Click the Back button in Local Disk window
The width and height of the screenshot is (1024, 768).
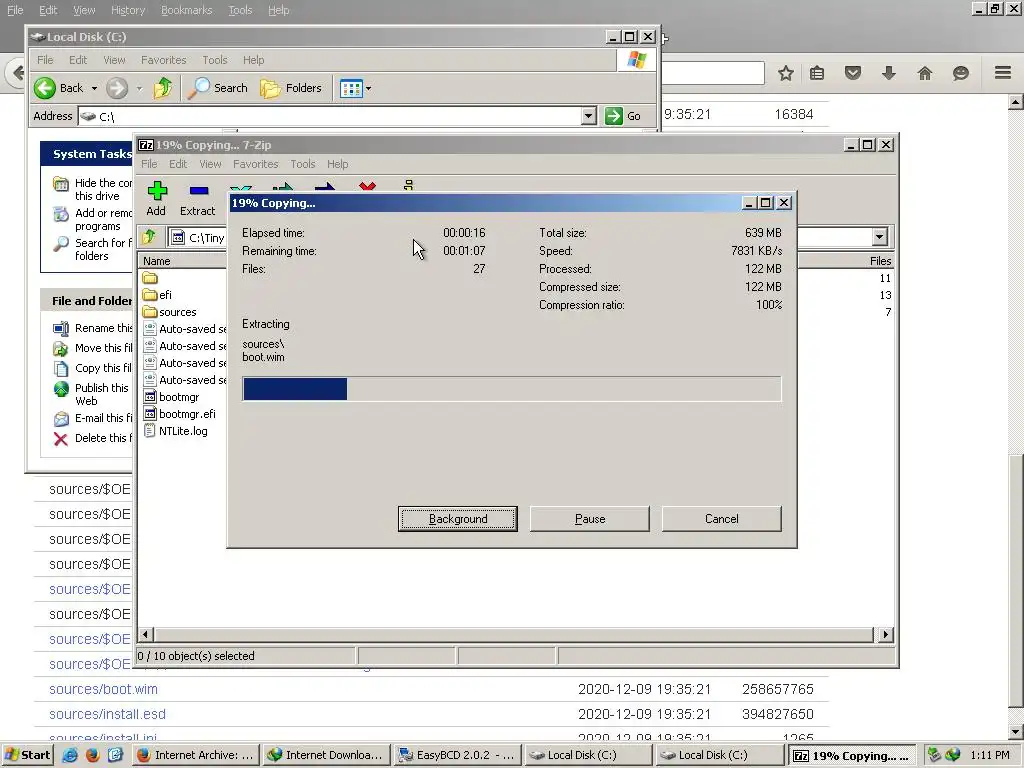point(59,88)
